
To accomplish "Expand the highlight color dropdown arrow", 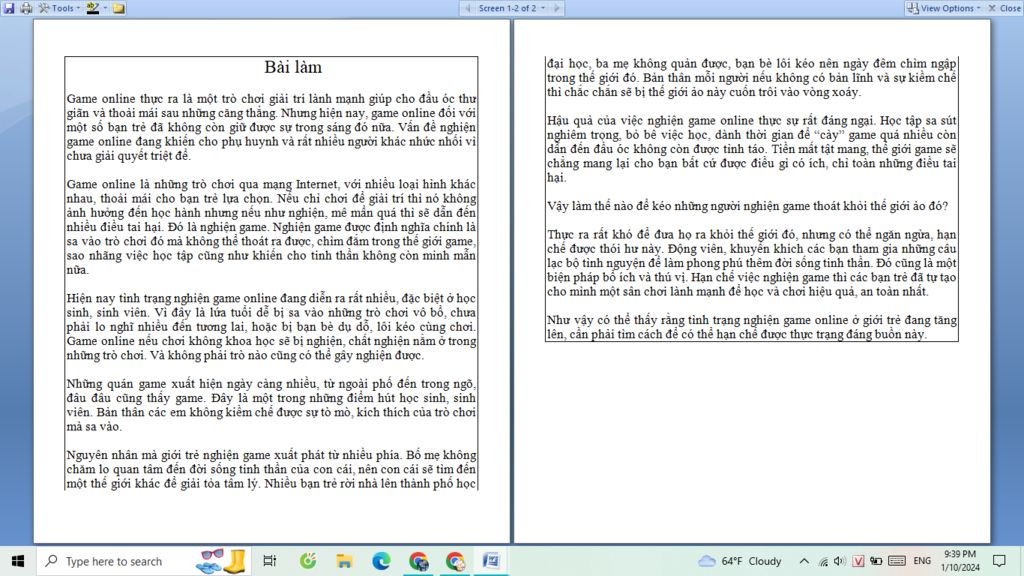I will (x=105, y=8).
